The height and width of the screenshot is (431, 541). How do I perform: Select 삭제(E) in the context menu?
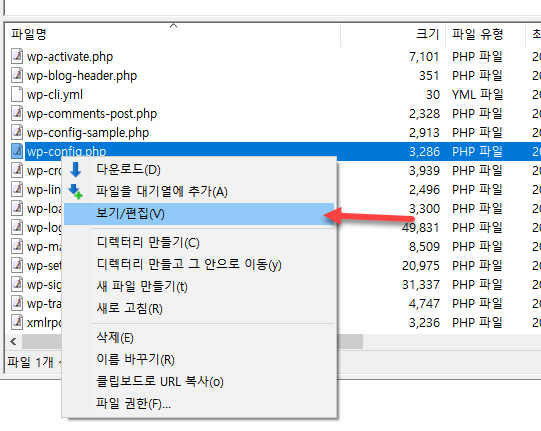coord(199,337)
